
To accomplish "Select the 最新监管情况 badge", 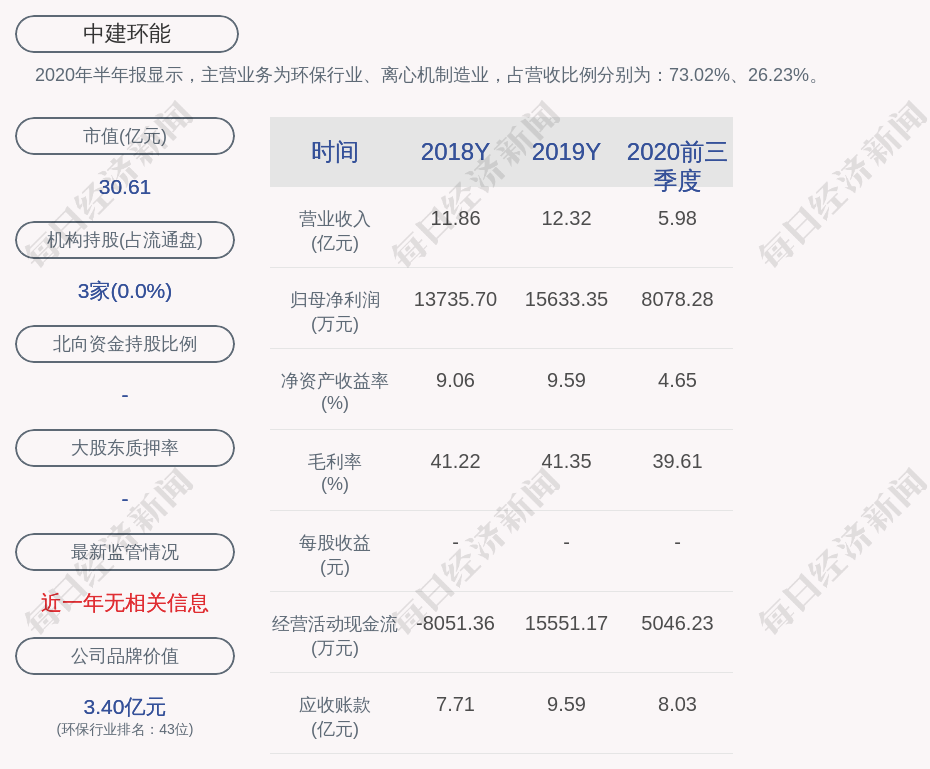I will (x=125, y=552).
